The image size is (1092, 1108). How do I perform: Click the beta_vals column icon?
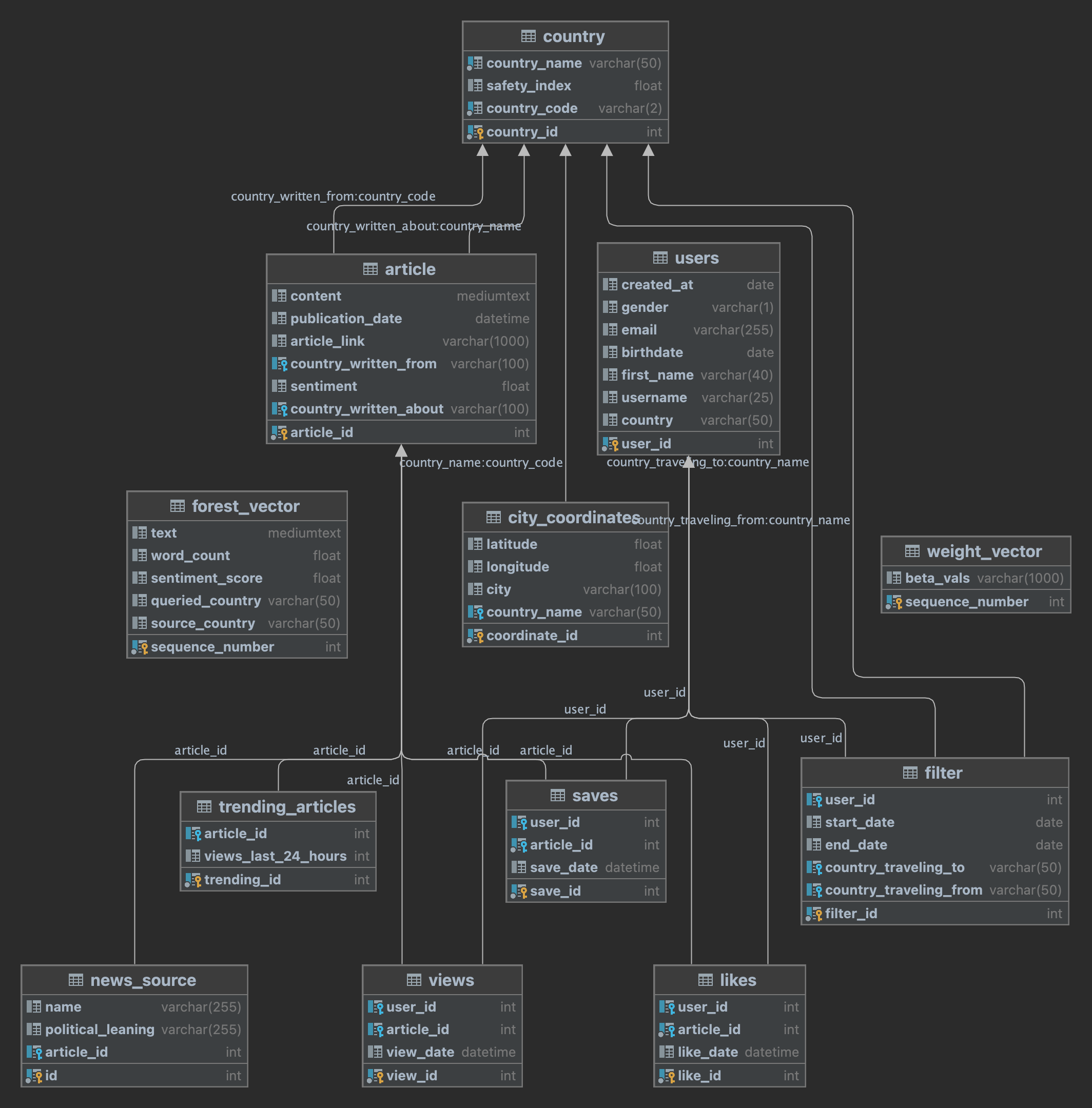point(893,578)
